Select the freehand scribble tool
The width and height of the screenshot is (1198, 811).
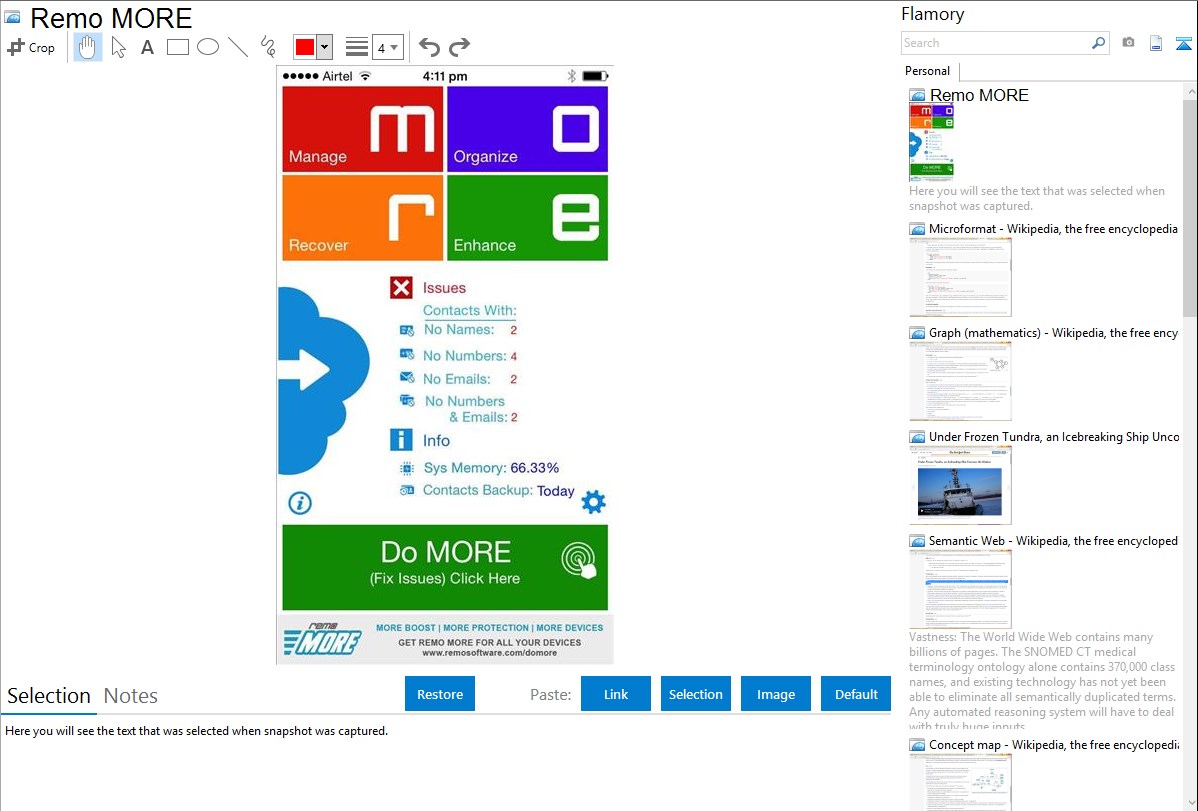[268, 47]
